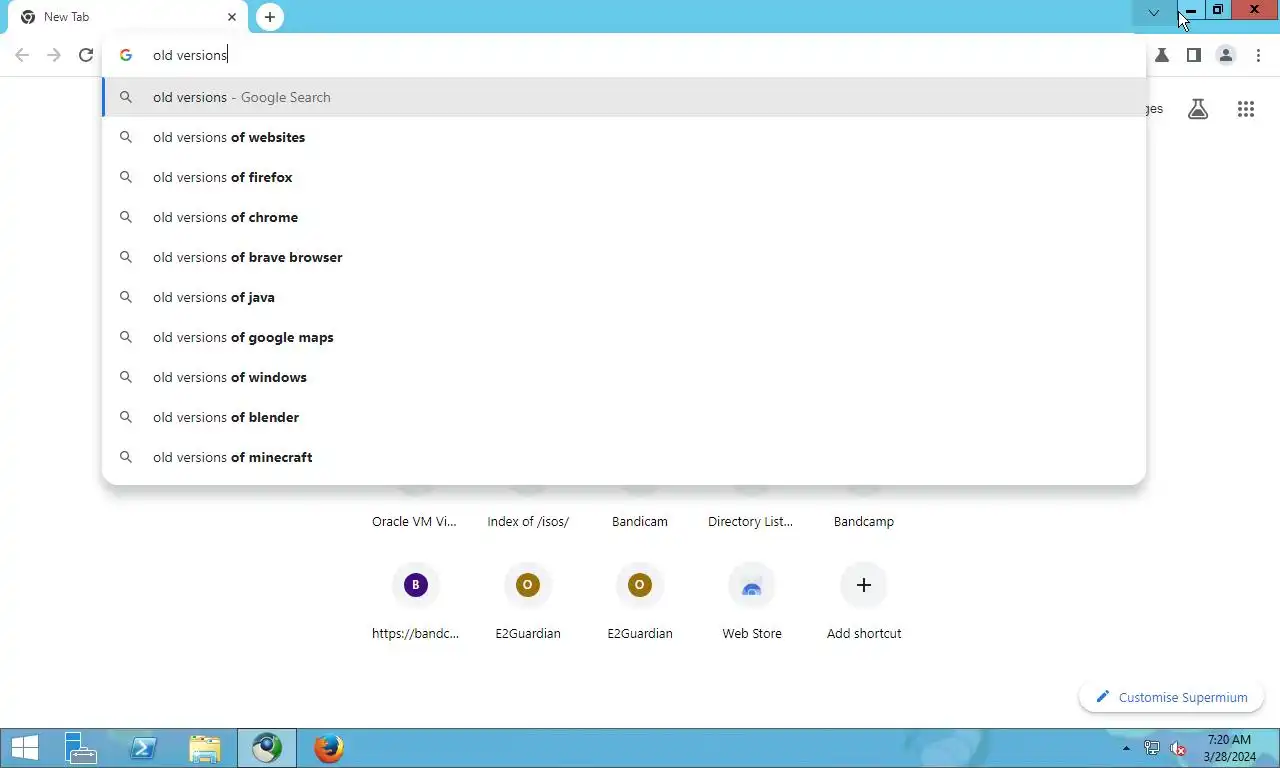Click the browser Back arrow
The image size is (1280, 768).
coord(22,55)
